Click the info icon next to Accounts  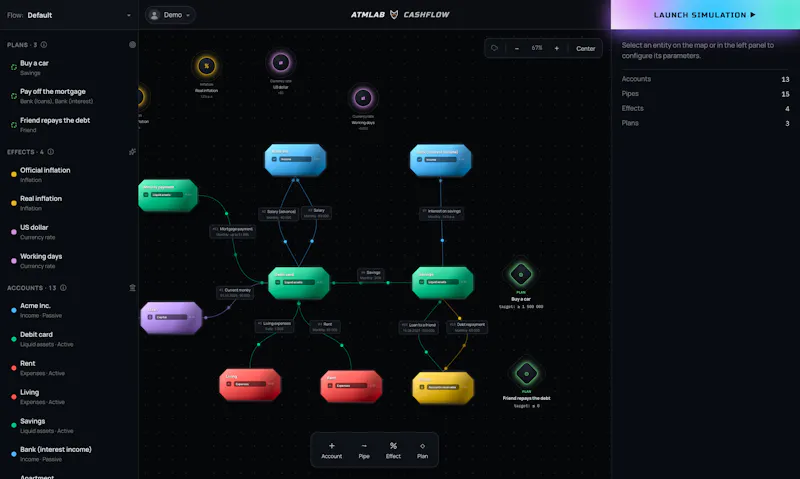[63, 288]
